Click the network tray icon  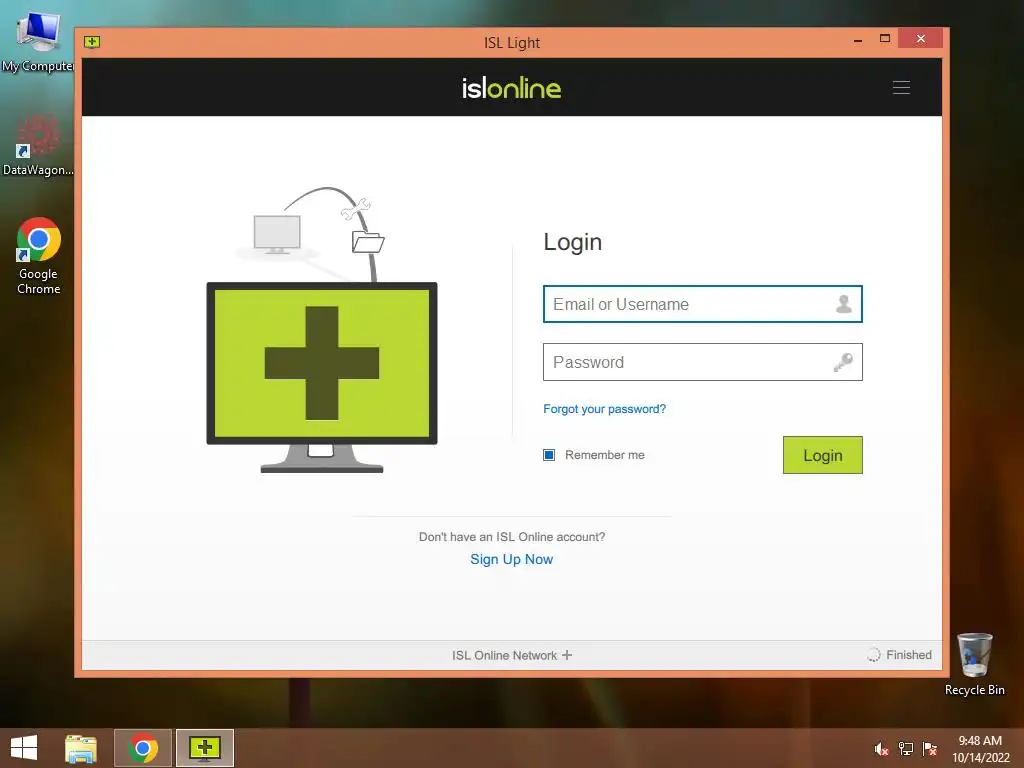tap(906, 748)
